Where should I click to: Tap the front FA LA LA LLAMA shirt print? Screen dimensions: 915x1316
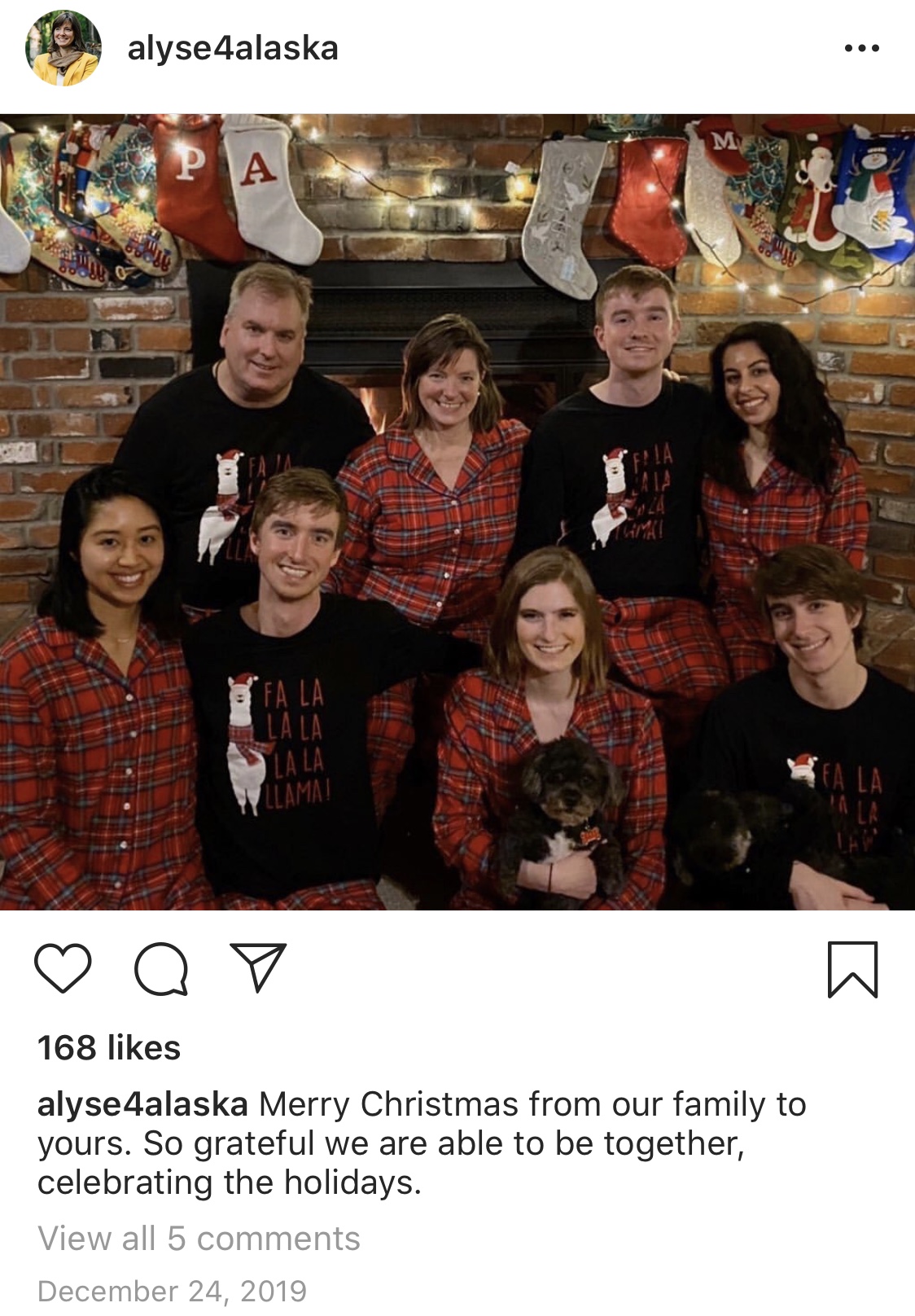tap(277, 743)
